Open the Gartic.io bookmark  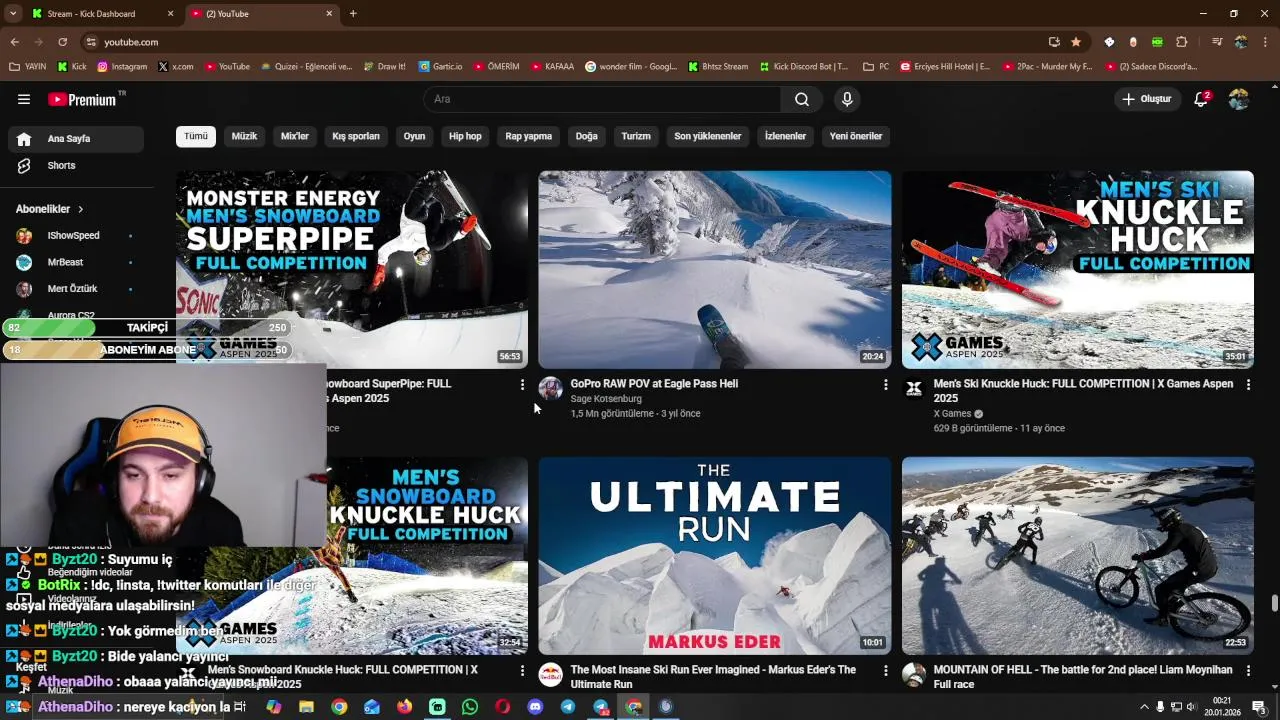[x=440, y=67]
